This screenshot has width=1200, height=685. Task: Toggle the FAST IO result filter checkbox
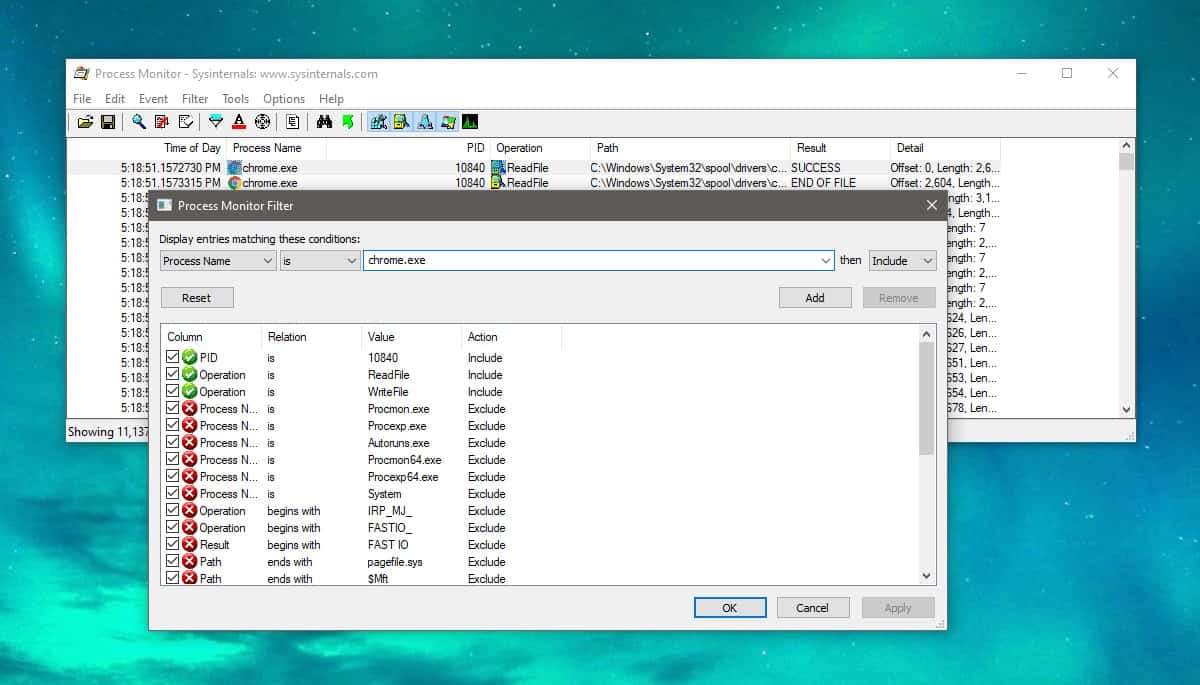[x=173, y=544]
